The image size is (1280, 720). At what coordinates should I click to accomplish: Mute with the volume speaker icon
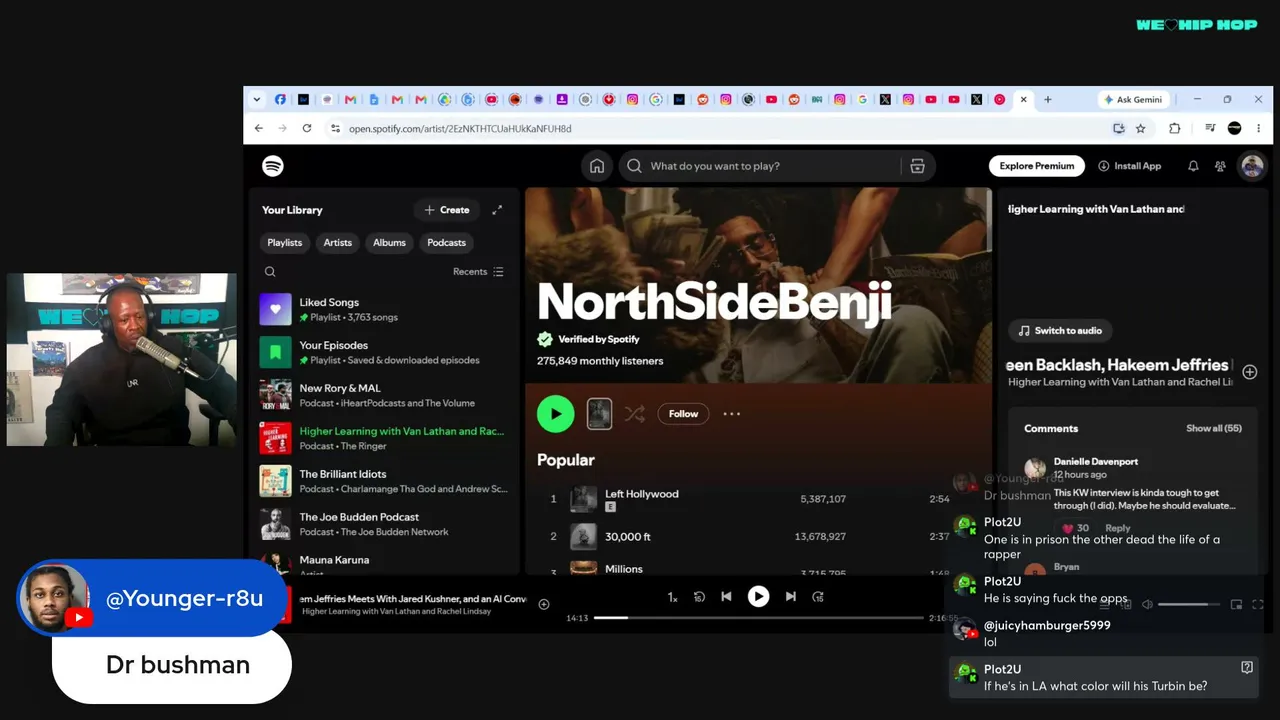pyautogui.click(x=1147, y=604)
